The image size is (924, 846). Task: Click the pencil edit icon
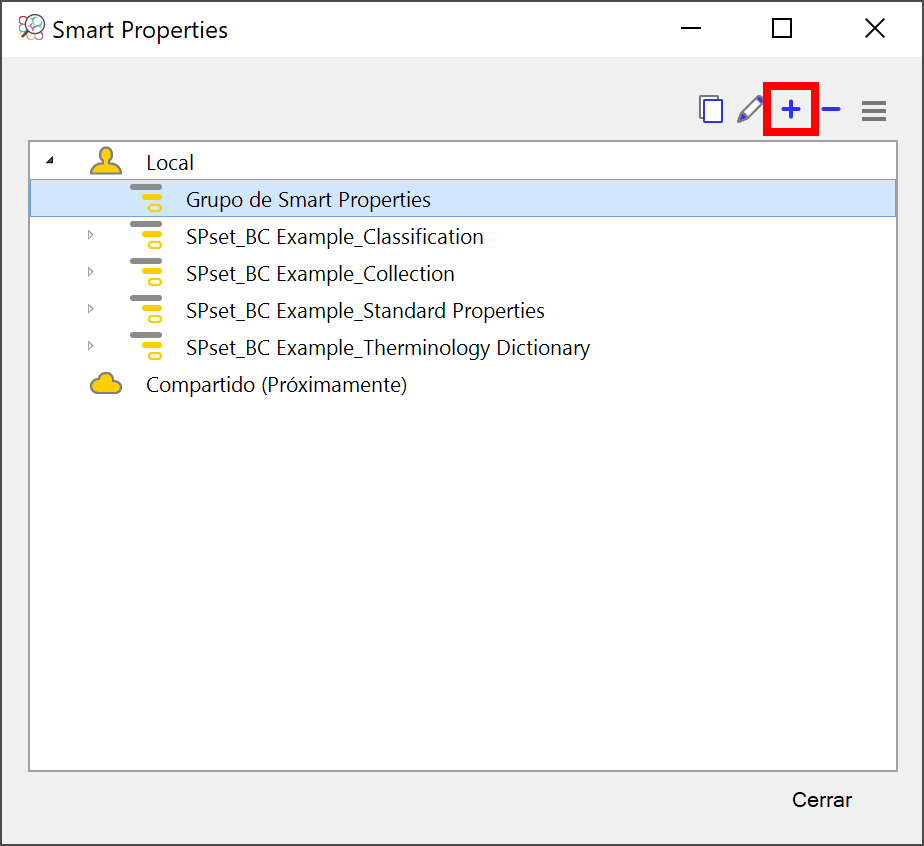pyautogui.click(x=750, y=110)
